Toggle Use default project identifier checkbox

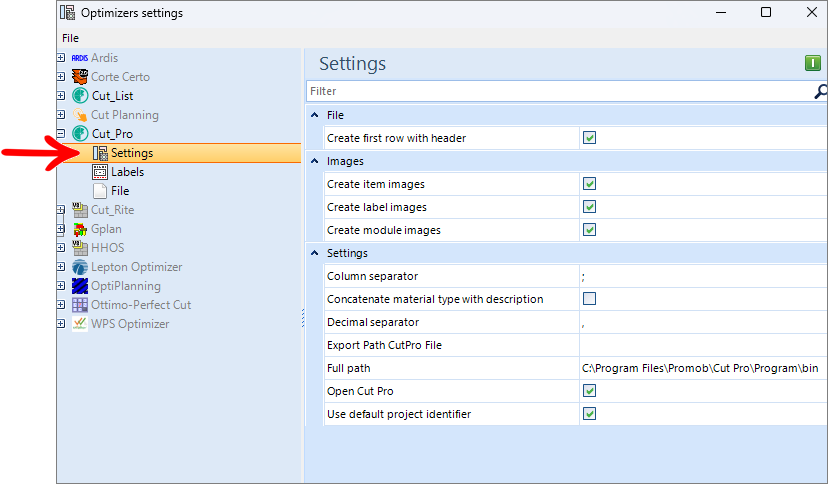[589, 414]
